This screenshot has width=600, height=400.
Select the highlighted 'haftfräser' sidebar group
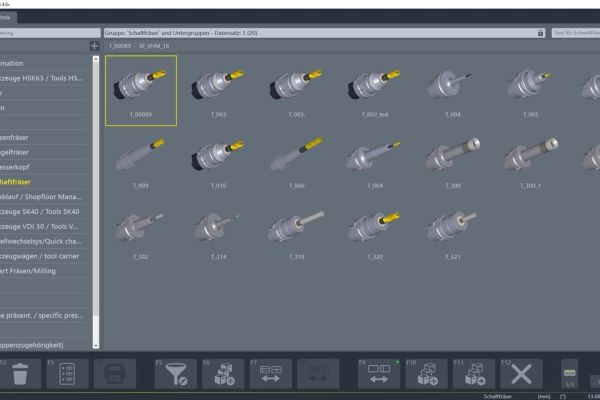tap(43, 182)
